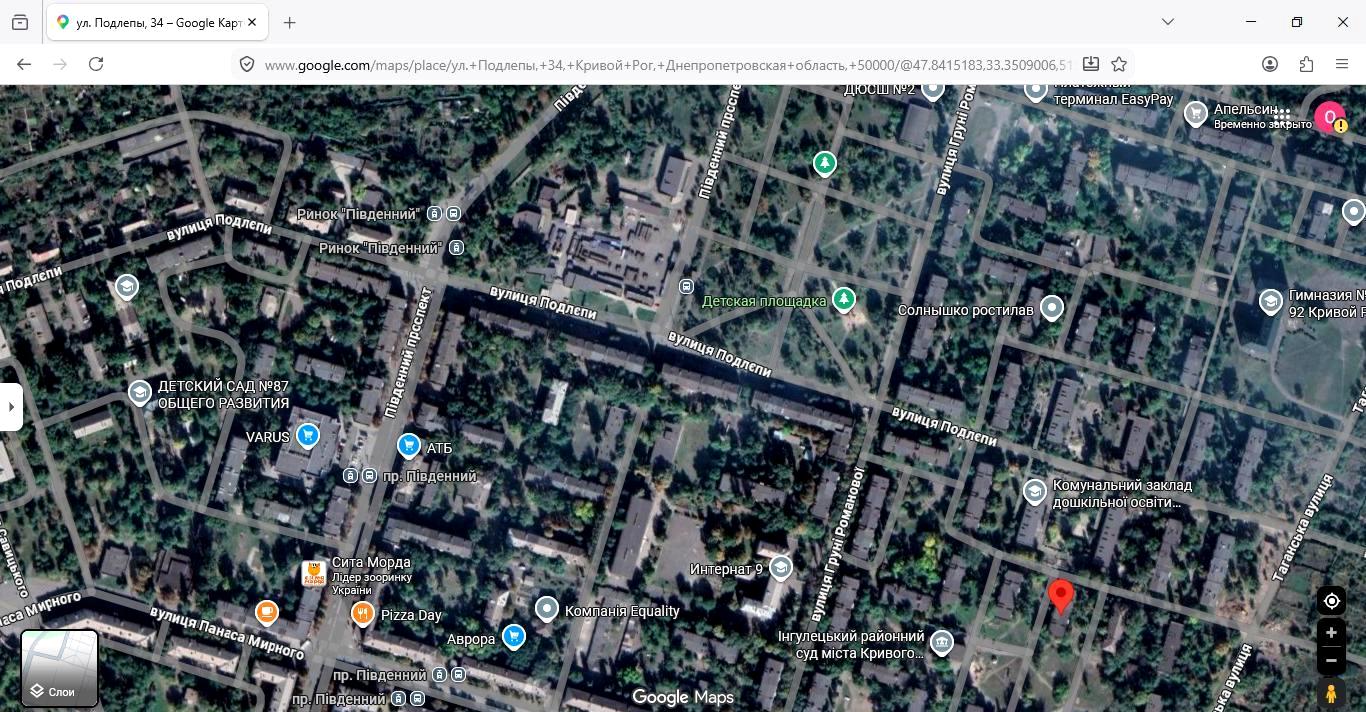Install the site as an app icon

coord(1091,64)
